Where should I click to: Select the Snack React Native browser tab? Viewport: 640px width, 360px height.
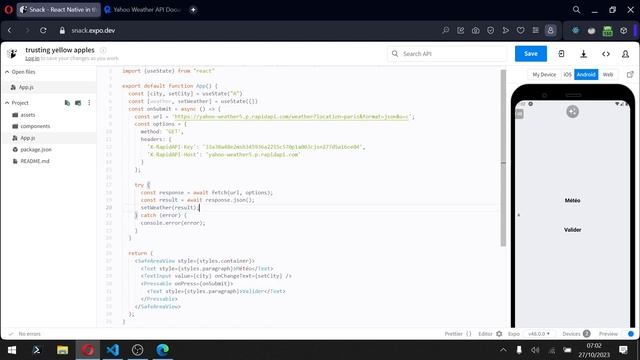click(58, 9)
